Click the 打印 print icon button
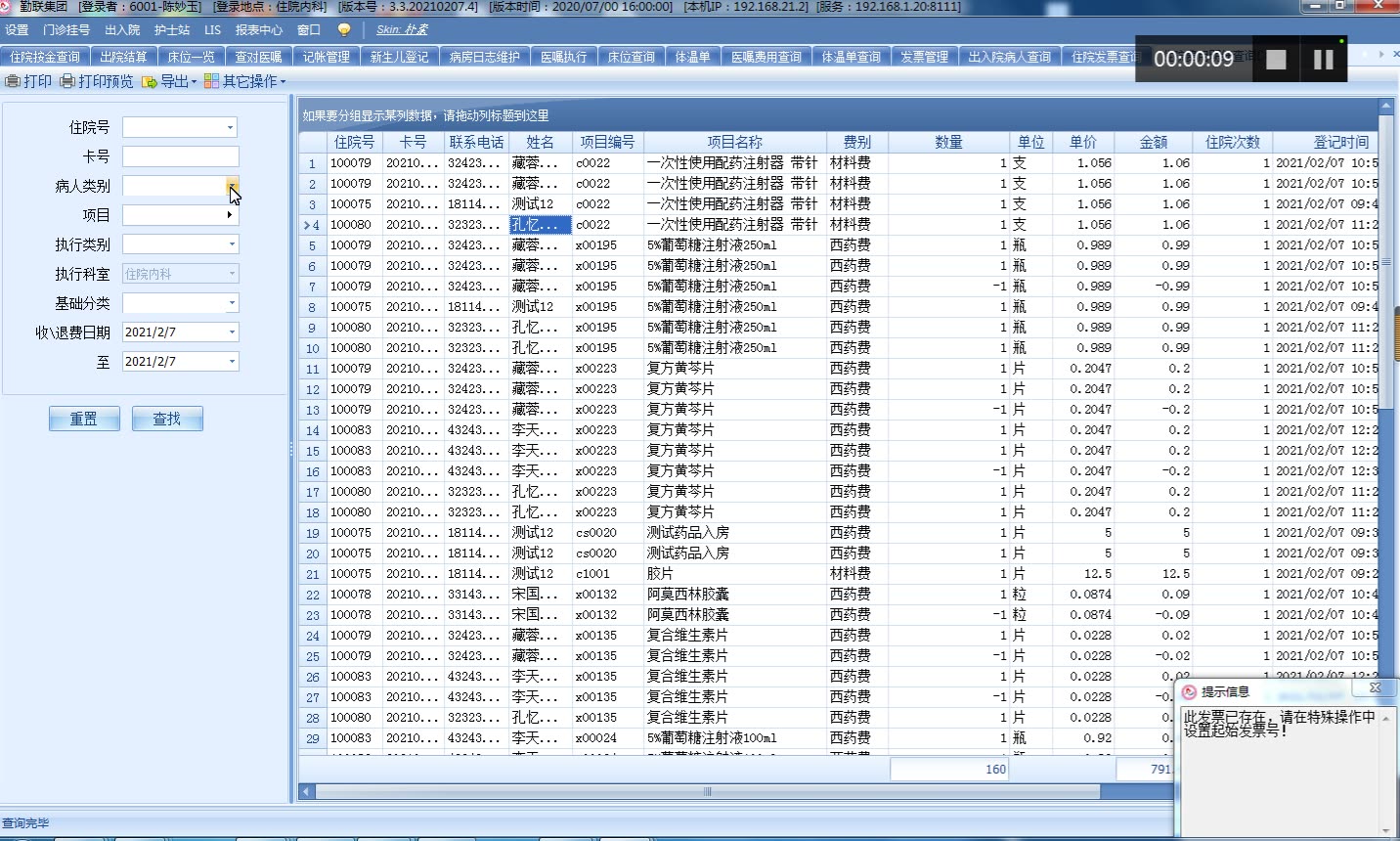Screen dimensions: 1400x841 (x=28, y=81)
